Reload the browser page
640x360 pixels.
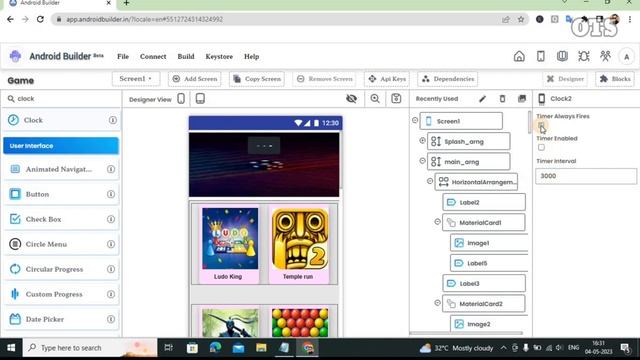[40, 19]
